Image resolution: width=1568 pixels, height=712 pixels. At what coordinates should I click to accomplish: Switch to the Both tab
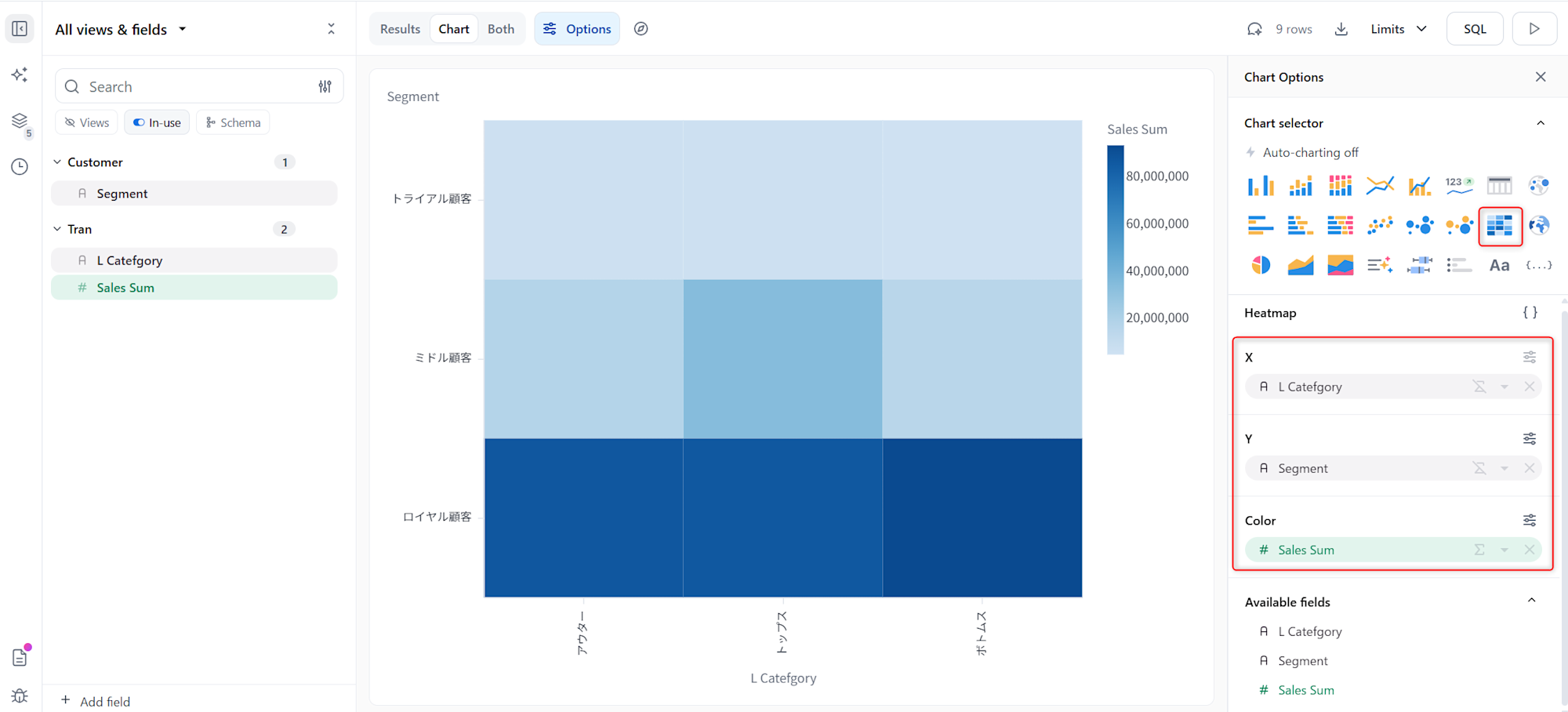tap(501, 29)
